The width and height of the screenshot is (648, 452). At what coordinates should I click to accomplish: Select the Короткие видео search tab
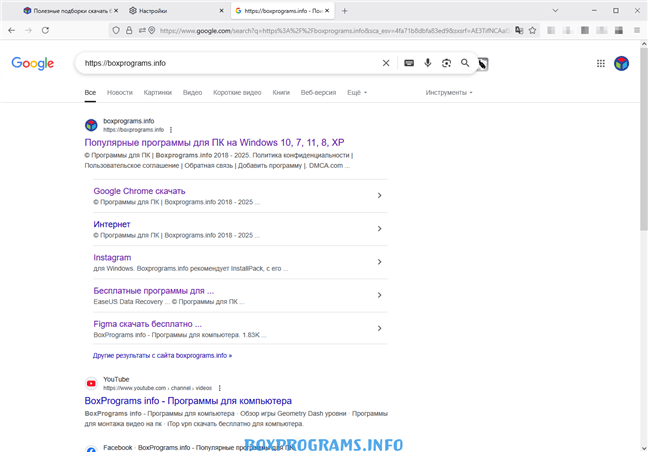click(237, 93)
